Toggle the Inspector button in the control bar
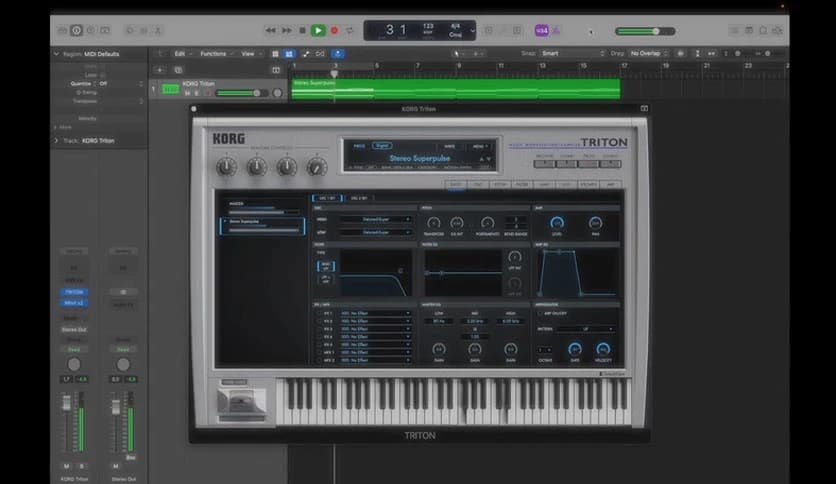The width and height of the screenshot is (836, 484). [x=76, y=30]
